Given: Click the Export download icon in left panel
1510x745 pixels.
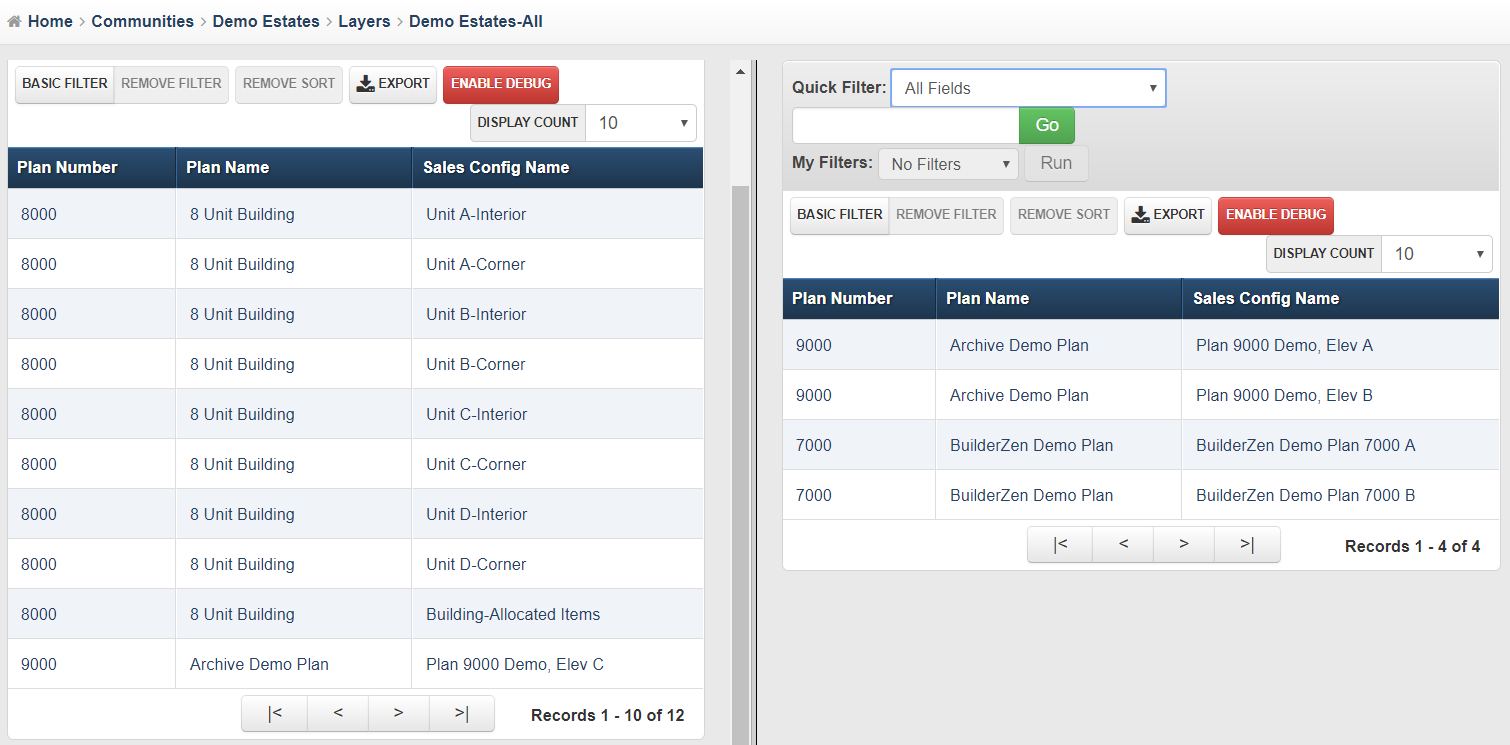Looking at the screenshot, I should pos(366,85).
